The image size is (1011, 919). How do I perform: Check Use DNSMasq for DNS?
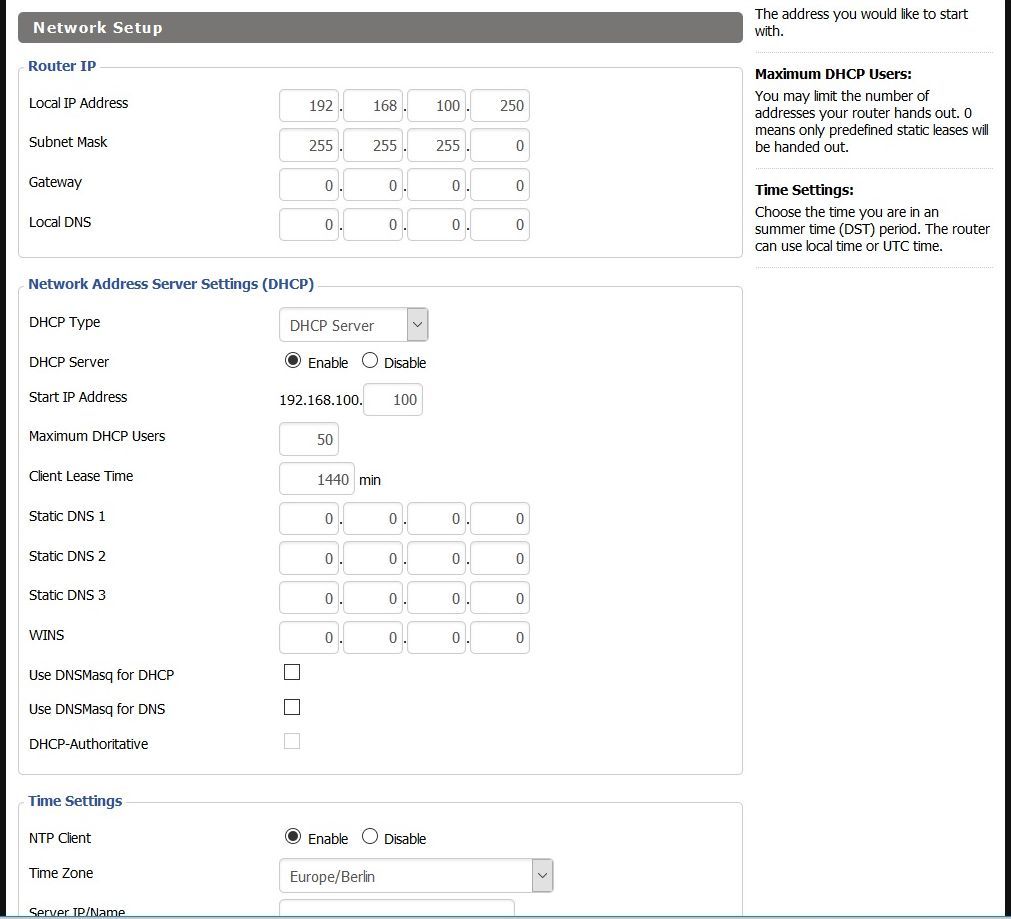point(292,707)
